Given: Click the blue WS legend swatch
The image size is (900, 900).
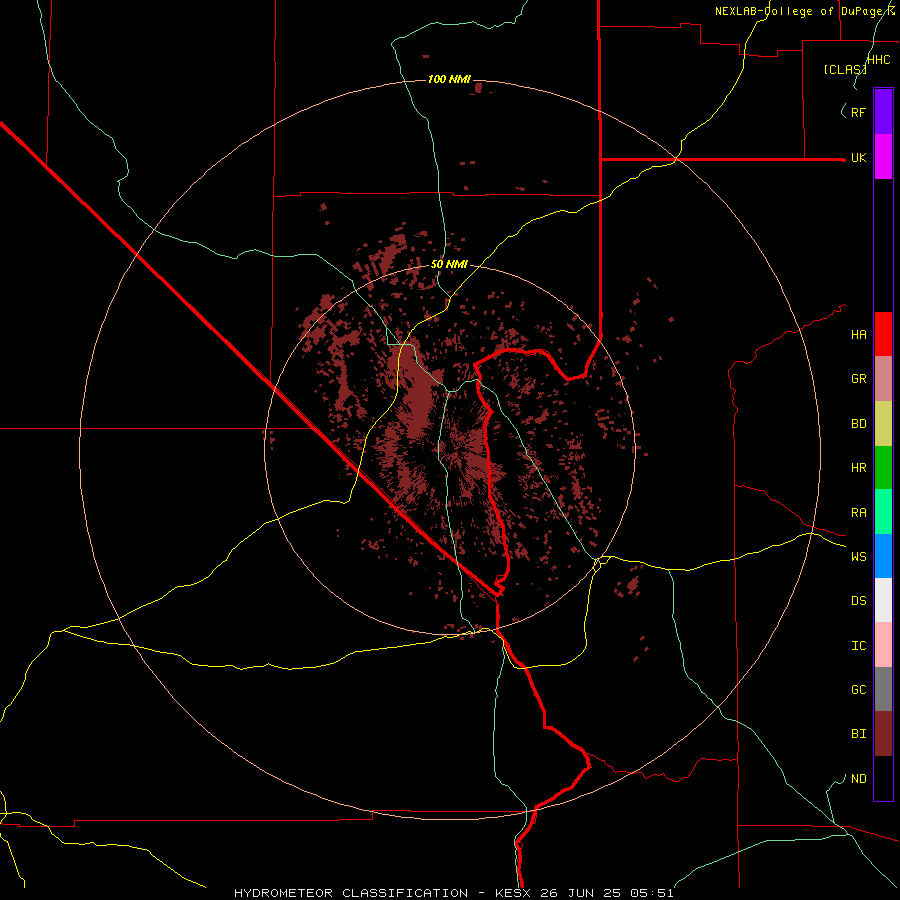Looking at the screenshot, I should (x=883, y=556).
